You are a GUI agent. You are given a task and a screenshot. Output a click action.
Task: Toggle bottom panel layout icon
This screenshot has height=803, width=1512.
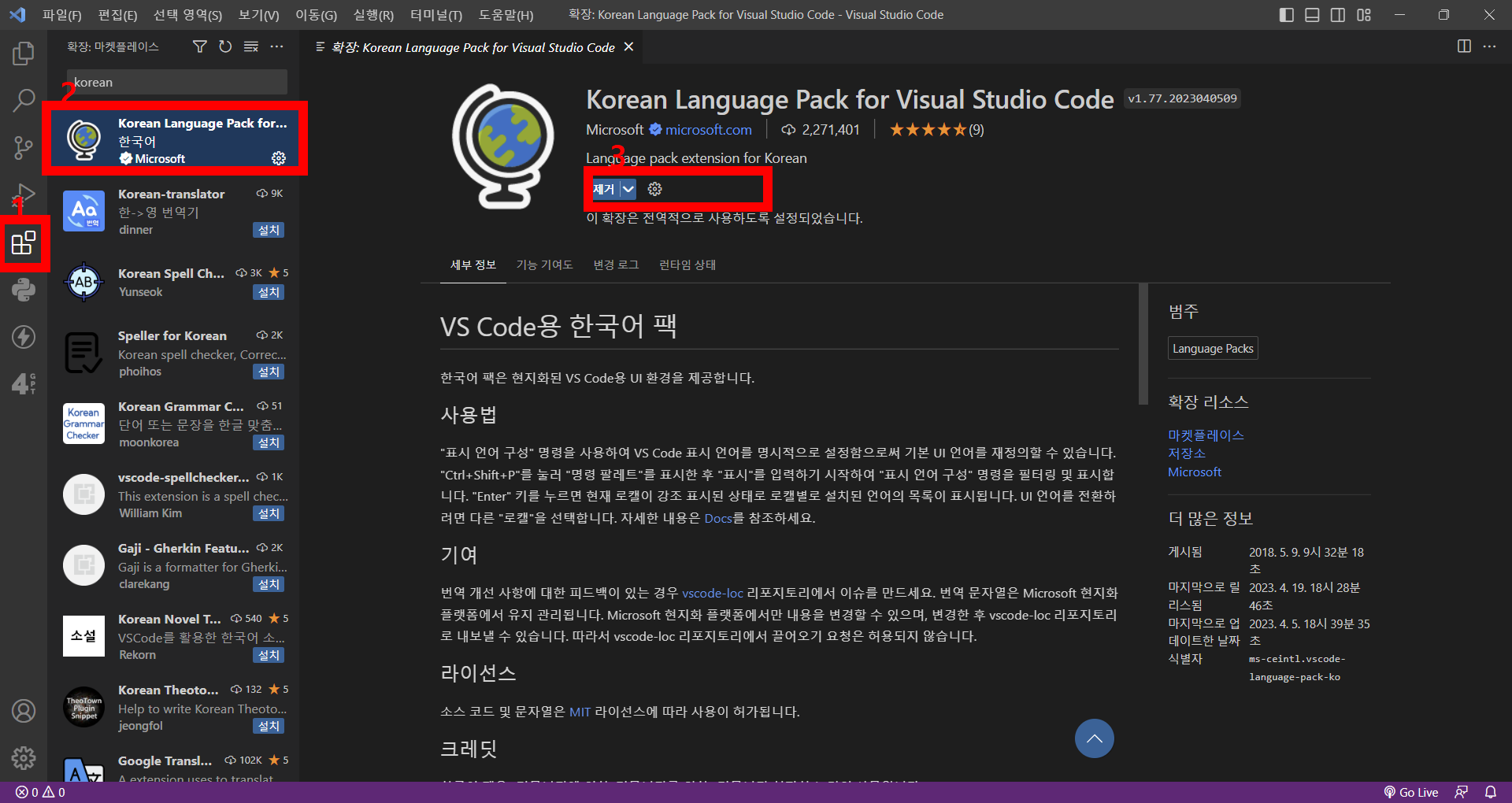[1312, 15]
